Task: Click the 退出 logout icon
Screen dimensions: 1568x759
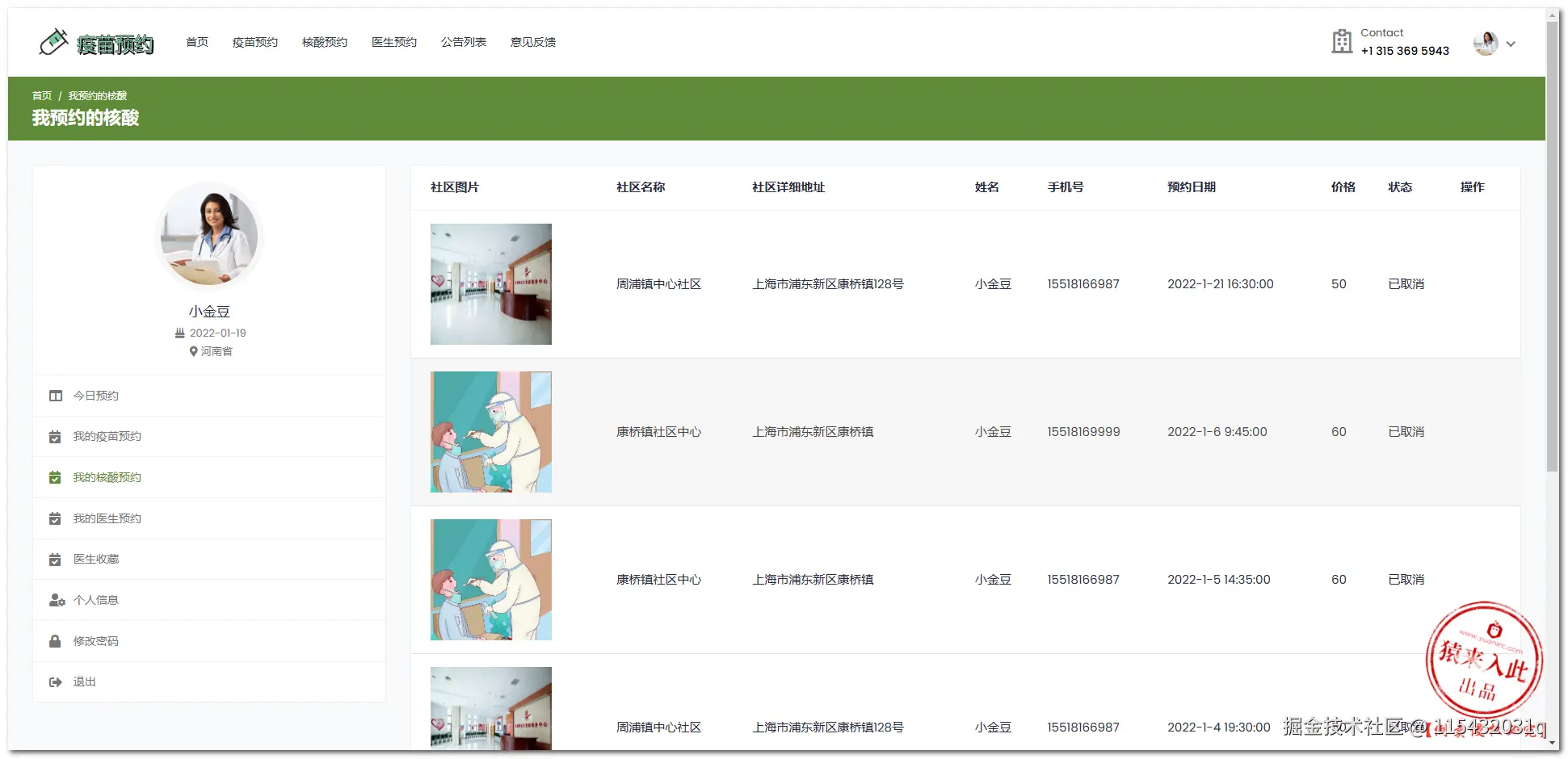Action: pos(56,682)
